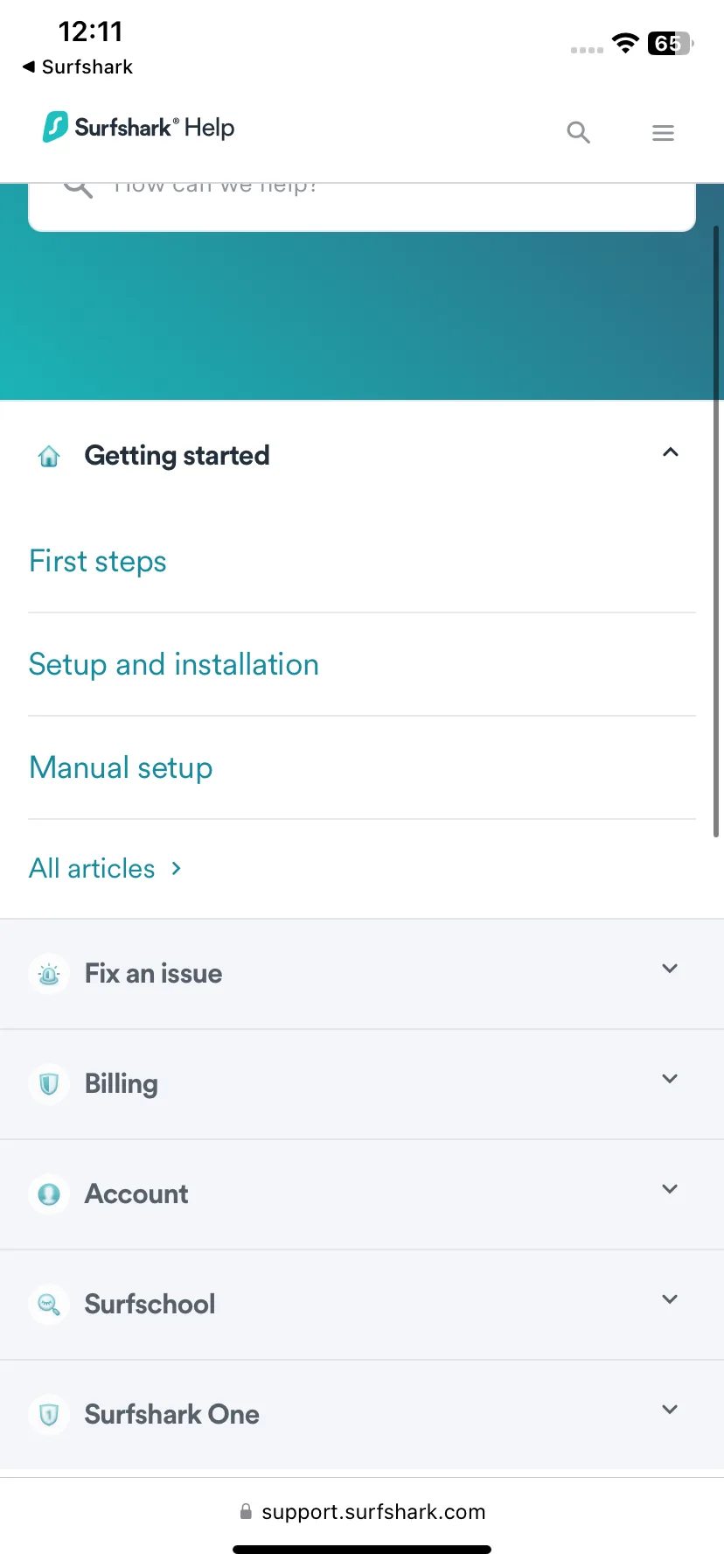This screenshot has width=724, height=1568.
Task: Expand the Account section chevron
Action: click(670, 1189)
